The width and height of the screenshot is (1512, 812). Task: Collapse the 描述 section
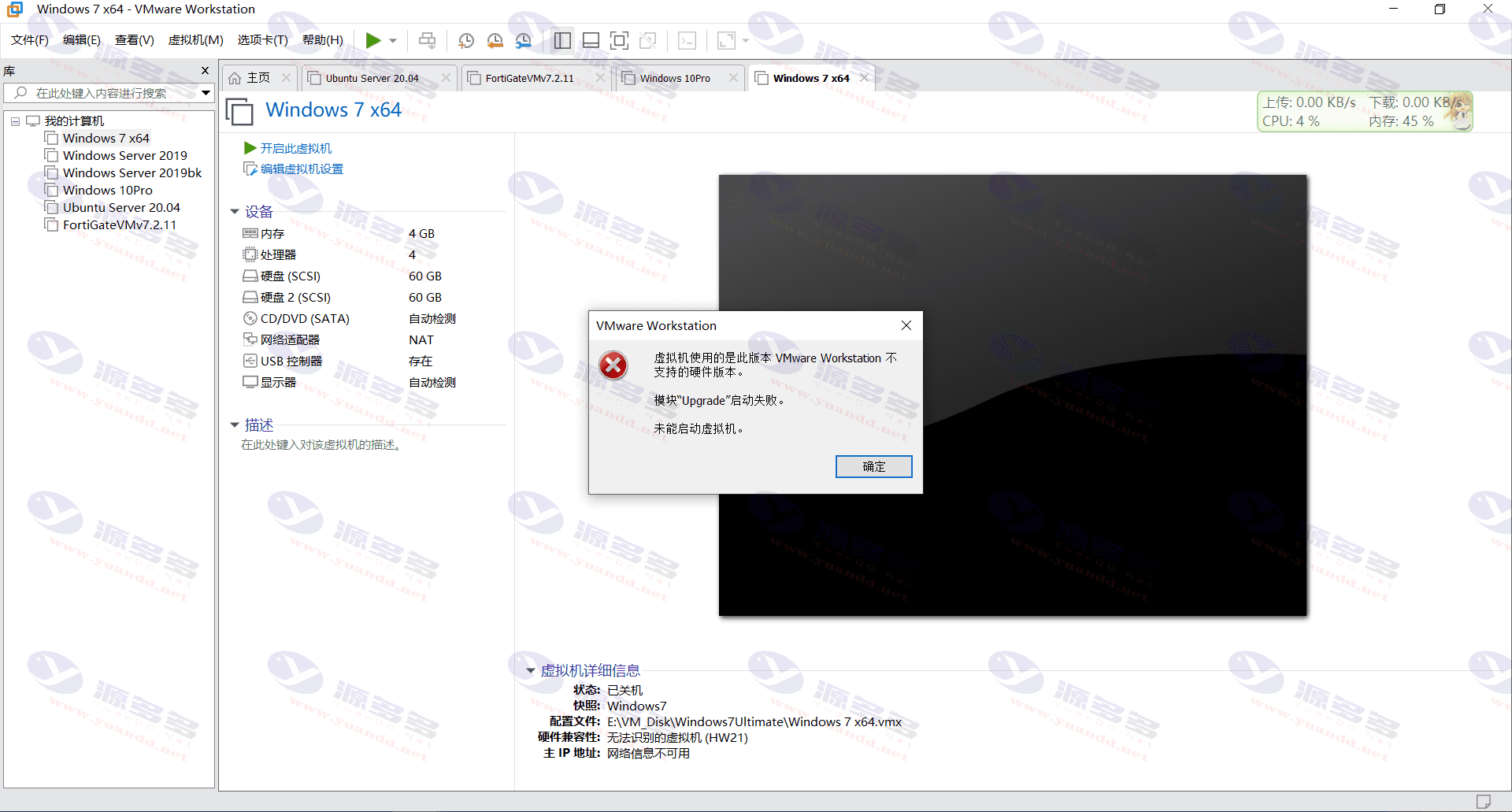pyautogui.click(x=235, y=425)
